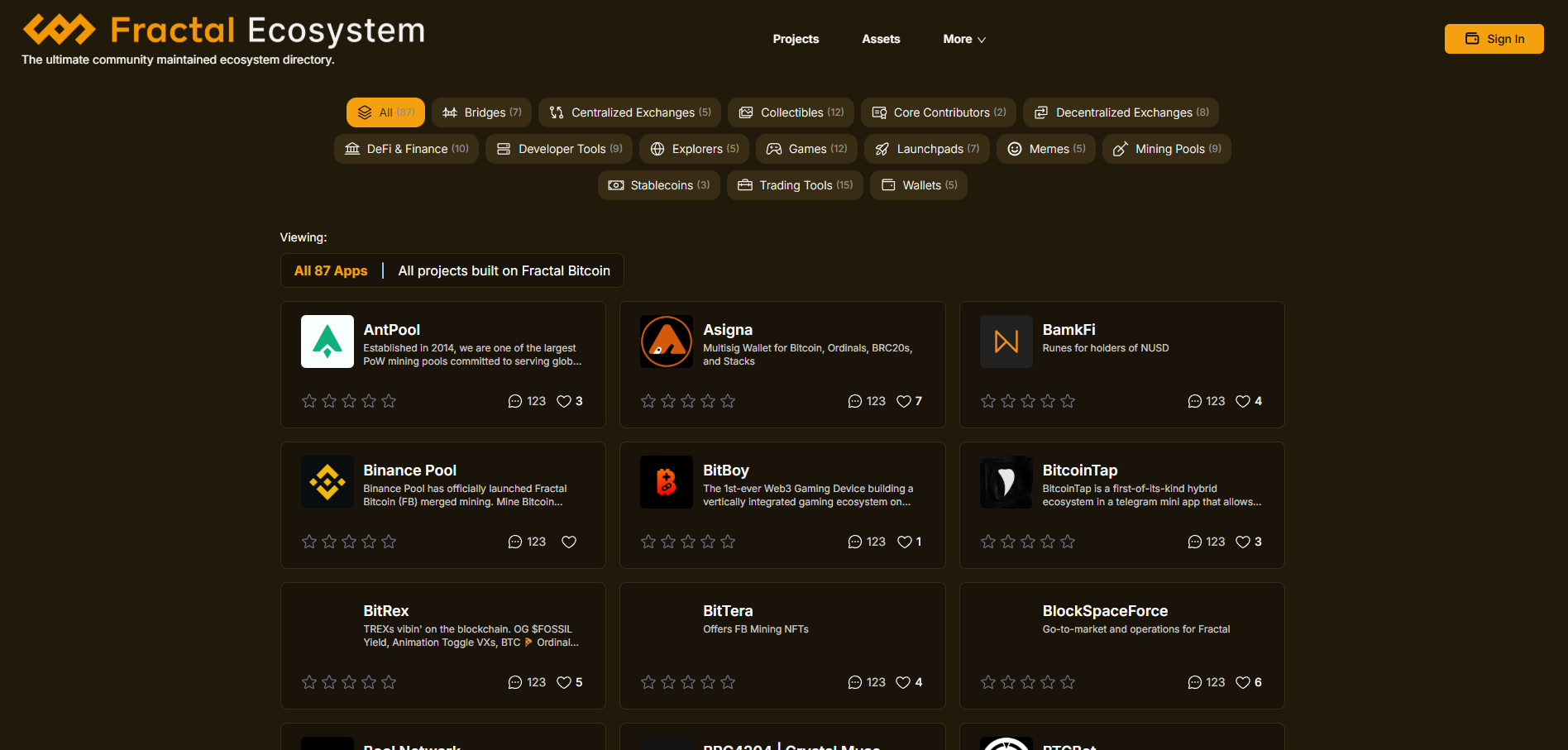Like BitRex with the heart icon
Screen dimensions: 1568x750
click(564, 682)
